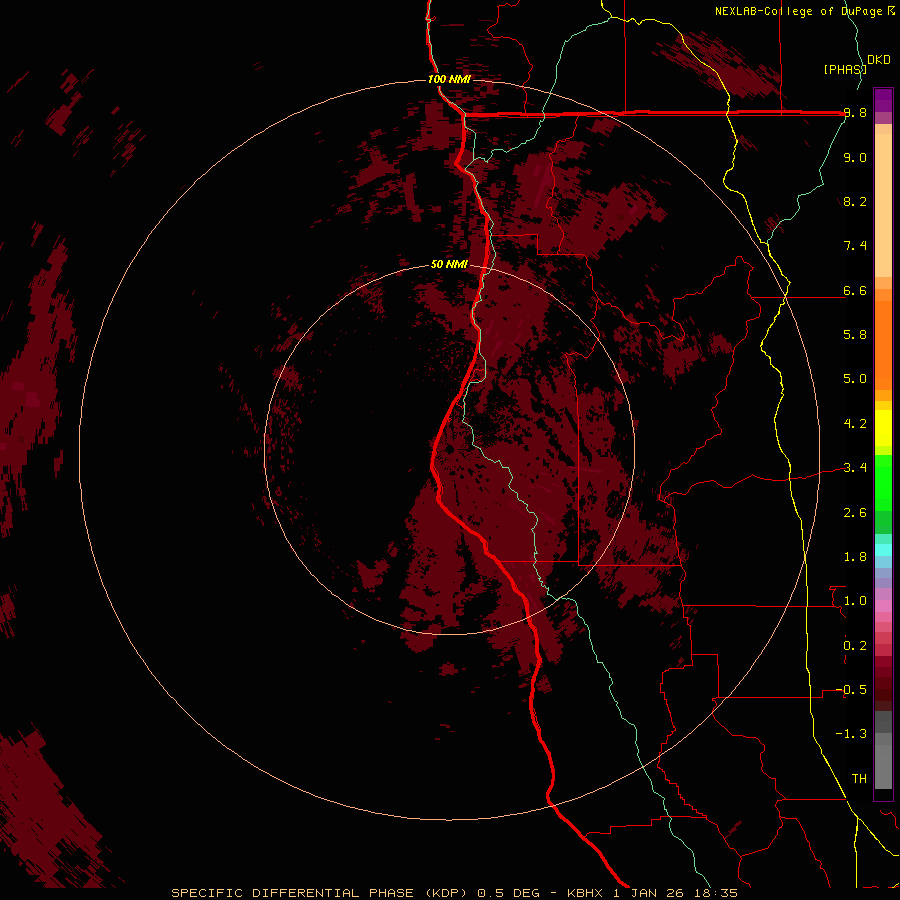Pick the yellow swatch on the color bar

tap(883, 428)
